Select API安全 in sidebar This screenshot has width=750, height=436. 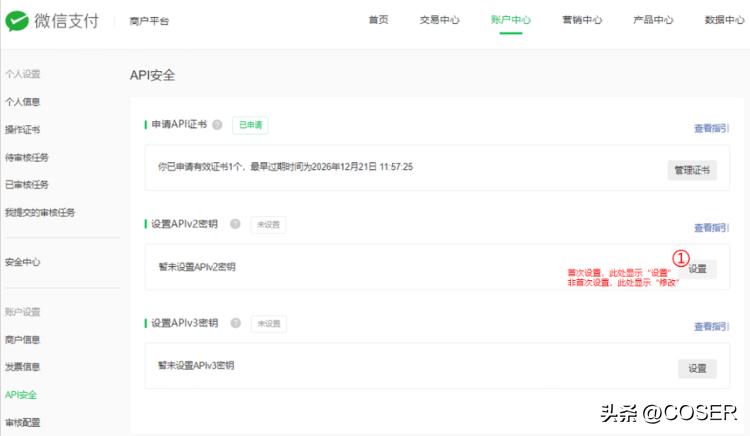click(21, 395)
